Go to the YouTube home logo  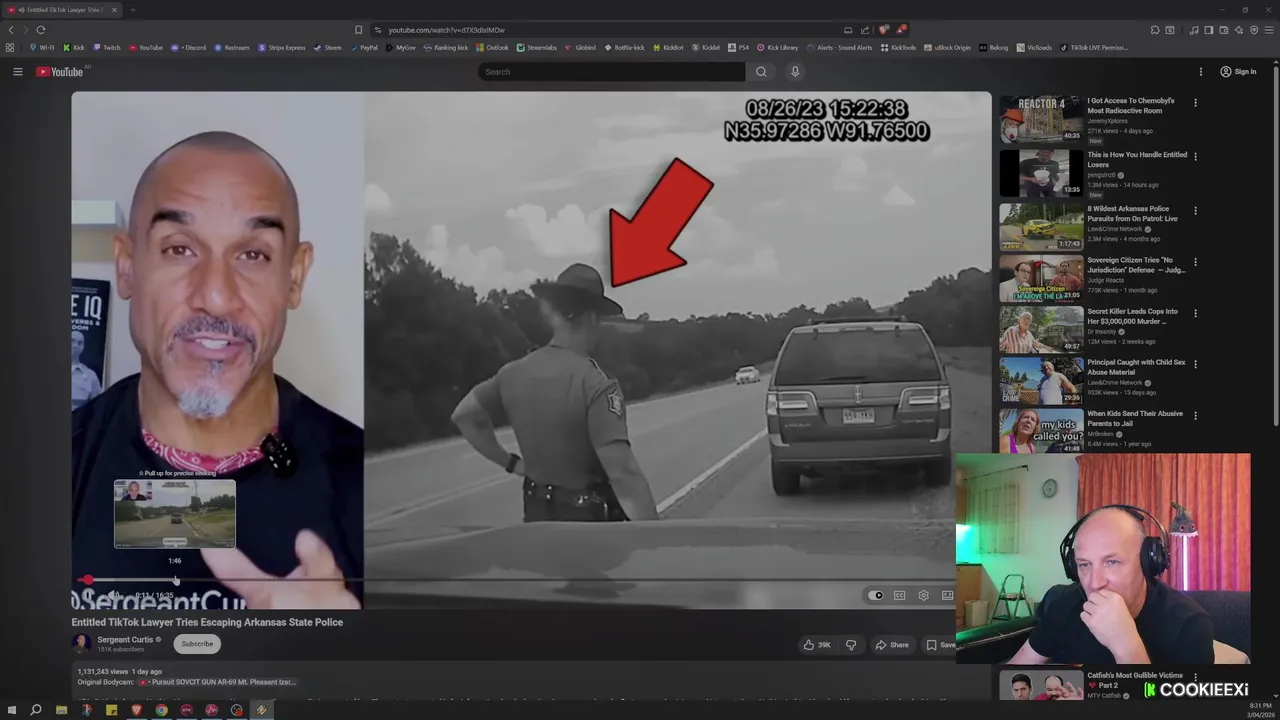tap(60, 72)
